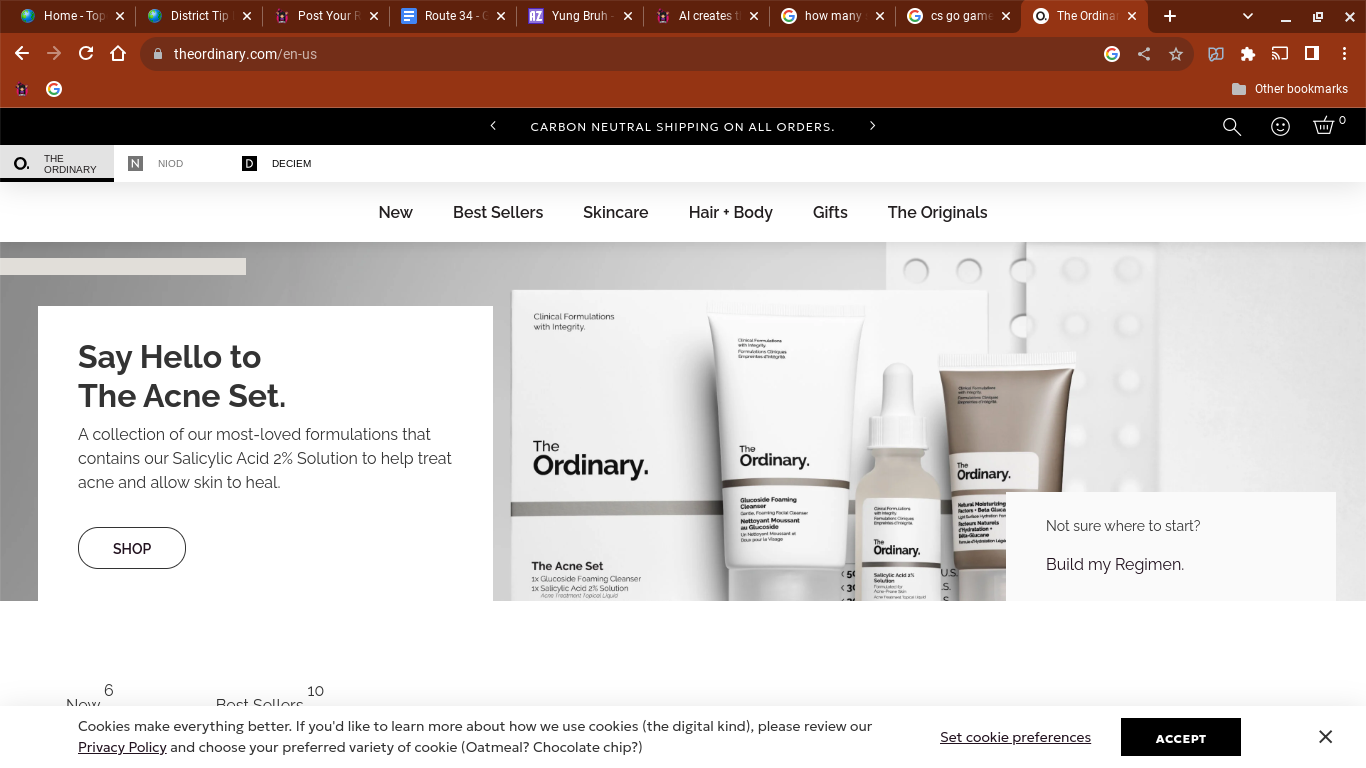The width and height of the screenshot is (1366, 768).
Task: Open the Privacy Policy link
Action: tap(122, 747)
